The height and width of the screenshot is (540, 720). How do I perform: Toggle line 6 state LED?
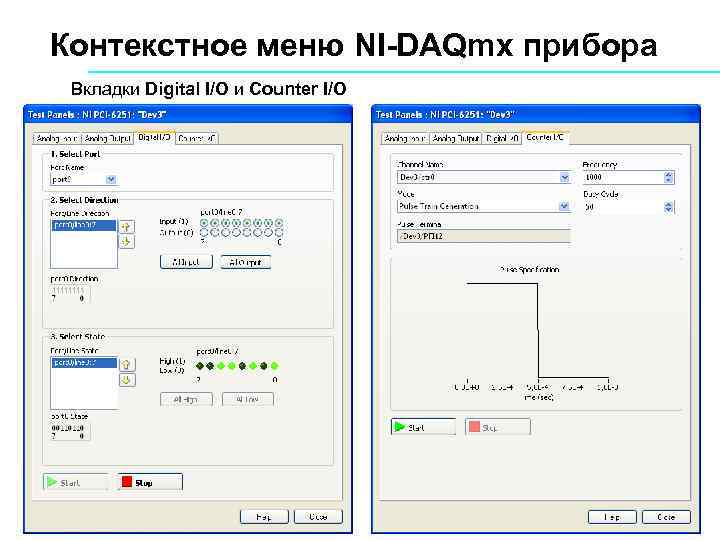(x=210, y=366)
